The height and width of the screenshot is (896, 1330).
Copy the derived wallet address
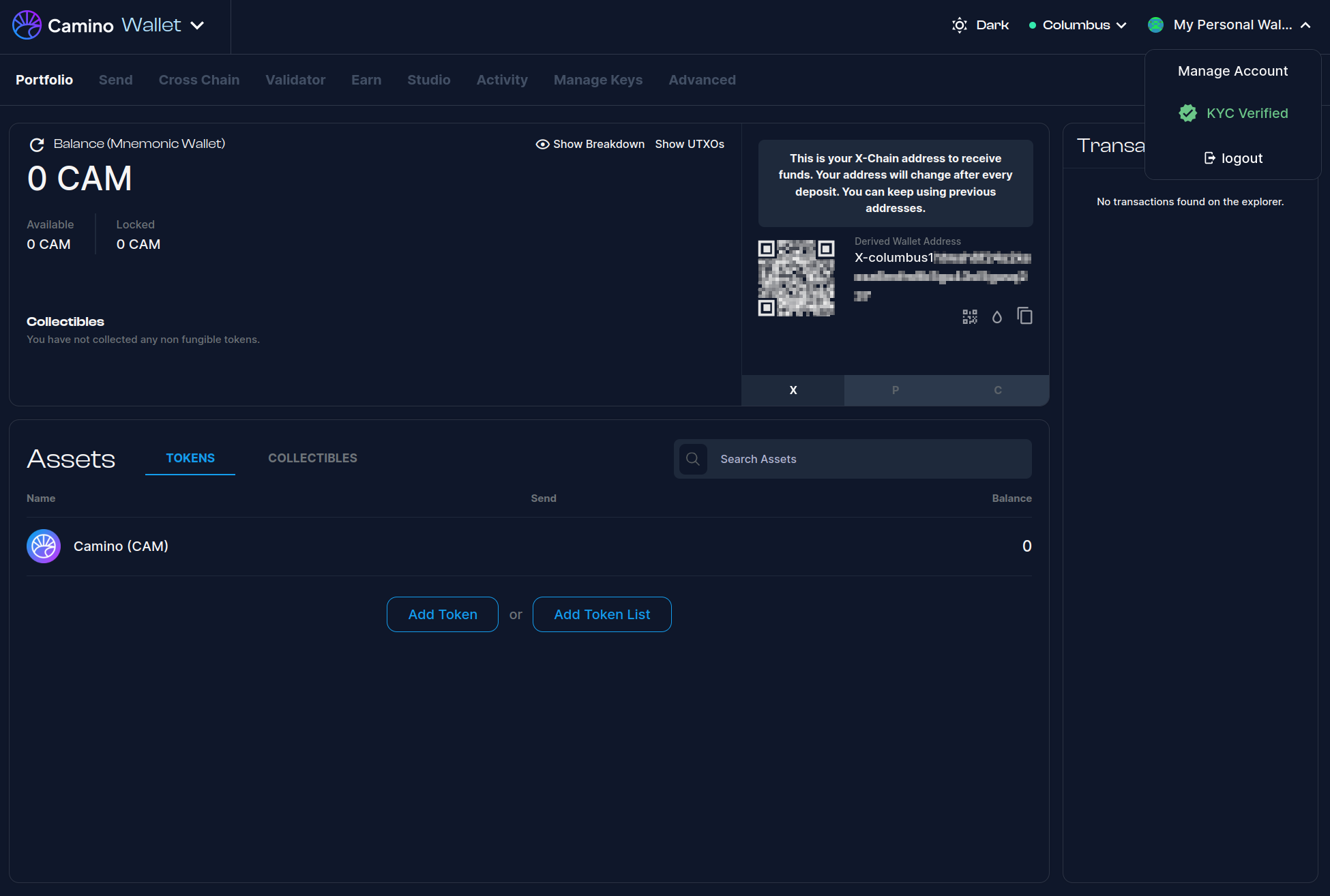point(1024,316)
